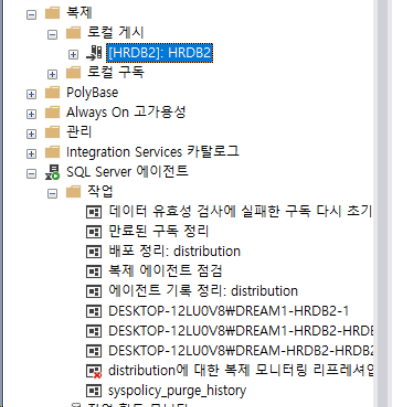Screen dimensions: 393x407
Task: Select job 에이전트 기록 정리: distribution
Action: pos(203,291)
